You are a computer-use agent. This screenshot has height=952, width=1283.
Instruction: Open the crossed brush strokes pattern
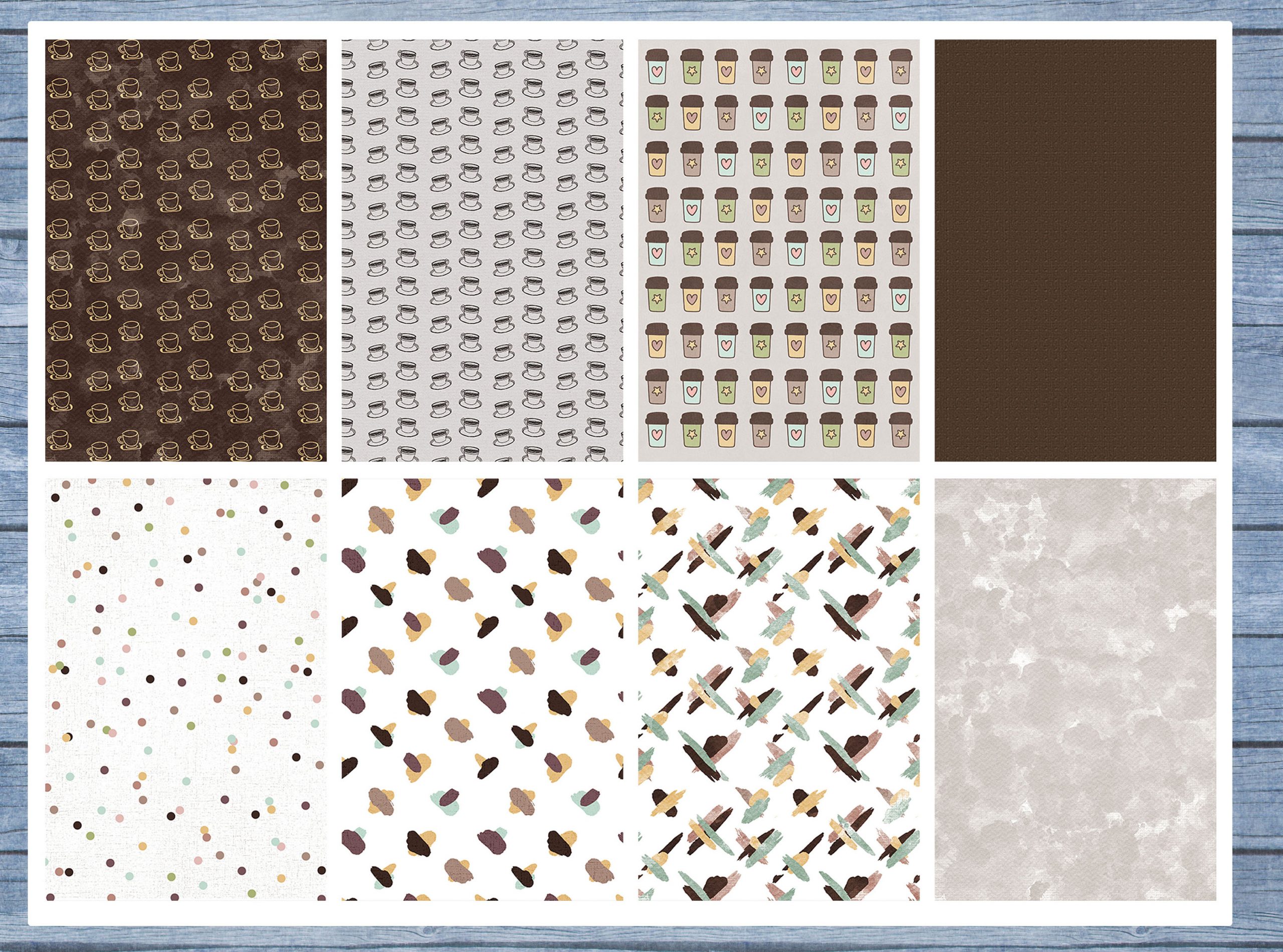pyautogui.click(x=778, y=689)
